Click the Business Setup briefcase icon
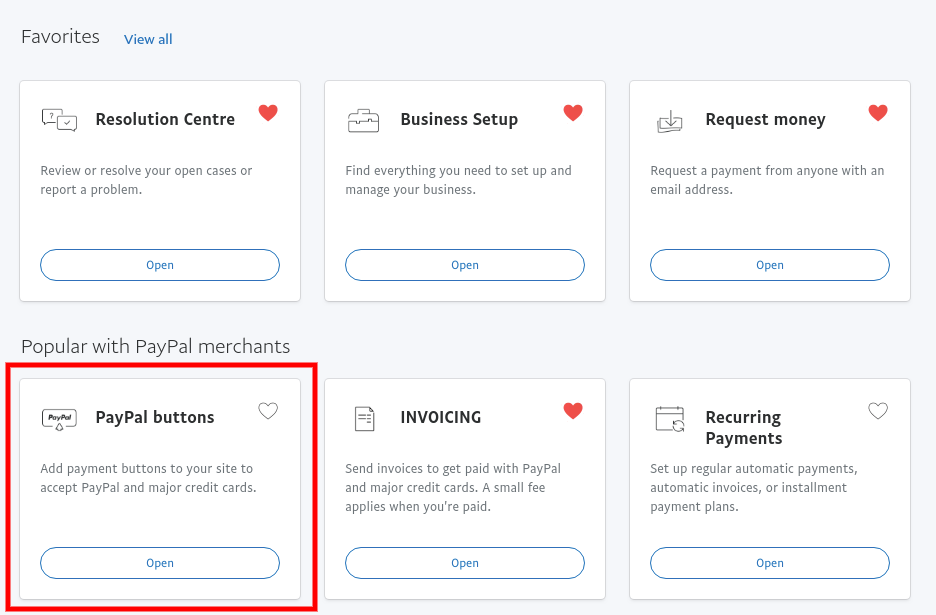936x615 pixels. click(363, 120)
